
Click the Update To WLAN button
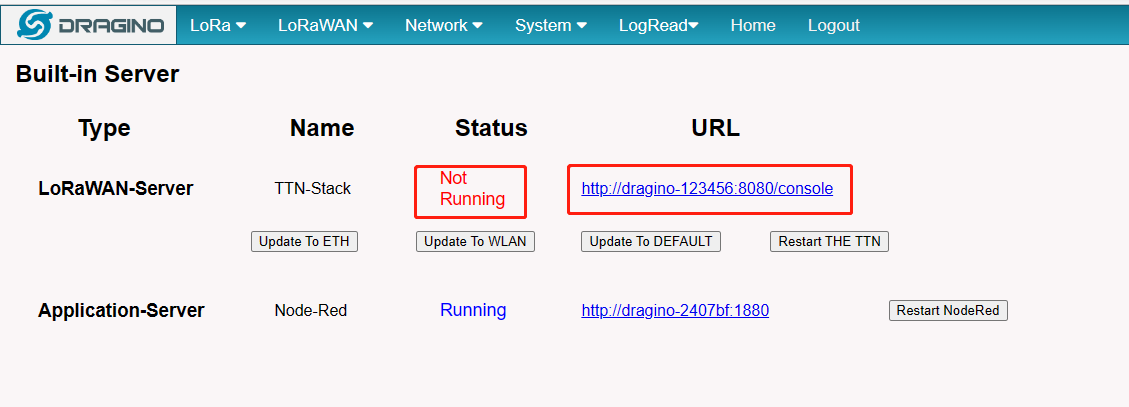(x=475, y=241)
